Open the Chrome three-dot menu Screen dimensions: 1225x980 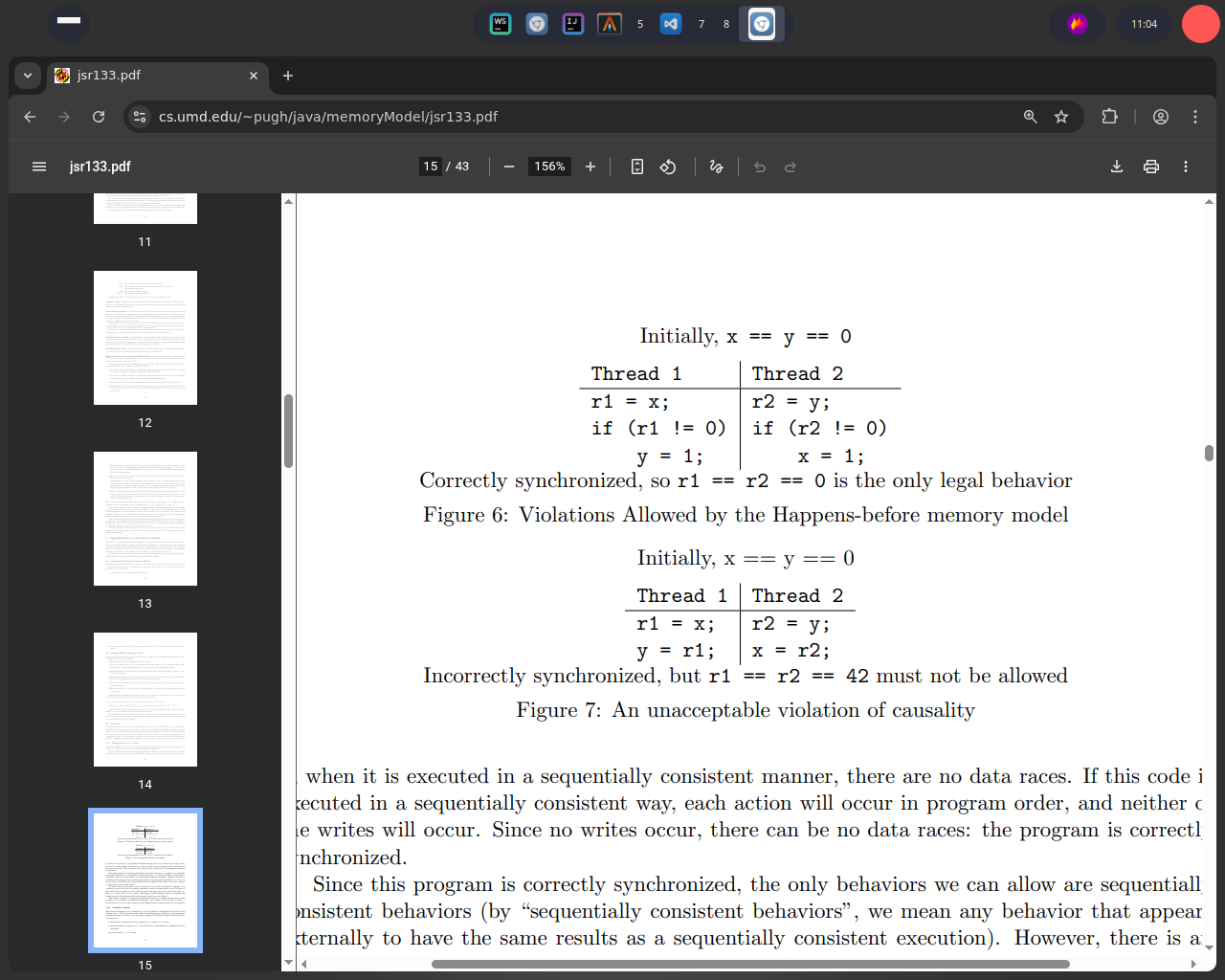click(x=1195, y=117)
